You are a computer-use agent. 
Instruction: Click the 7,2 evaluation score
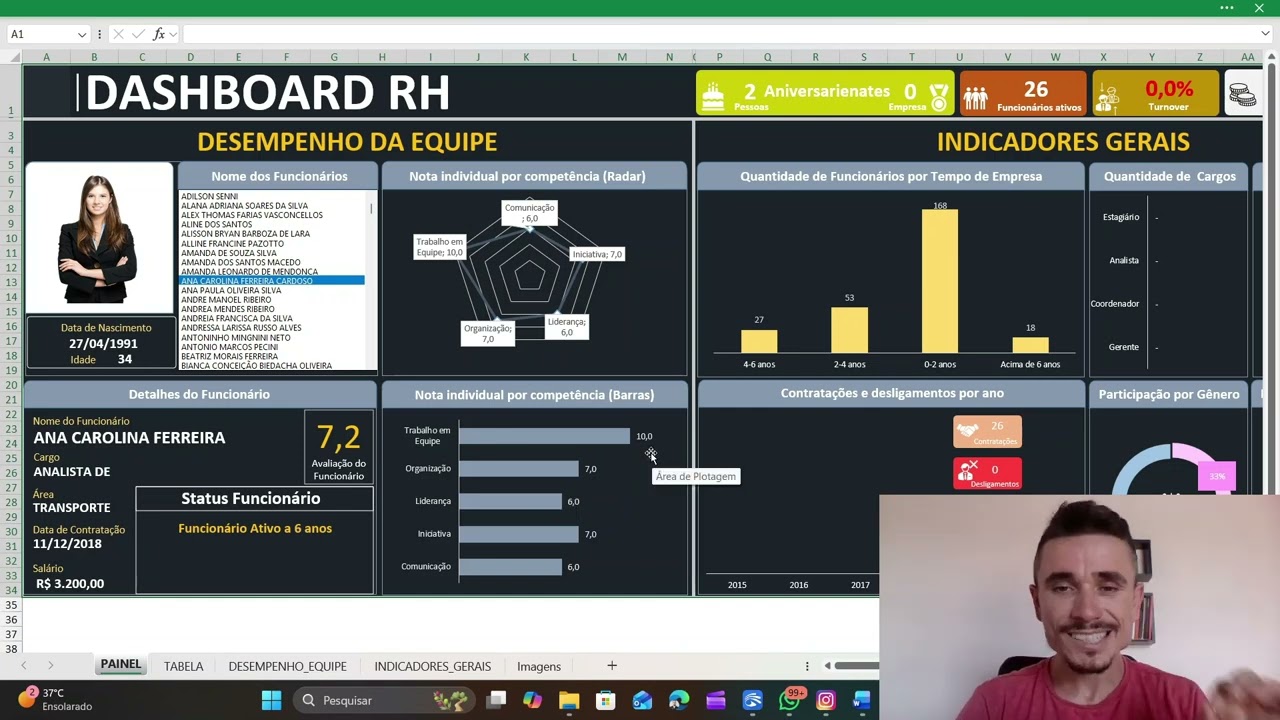click(338, 437)
